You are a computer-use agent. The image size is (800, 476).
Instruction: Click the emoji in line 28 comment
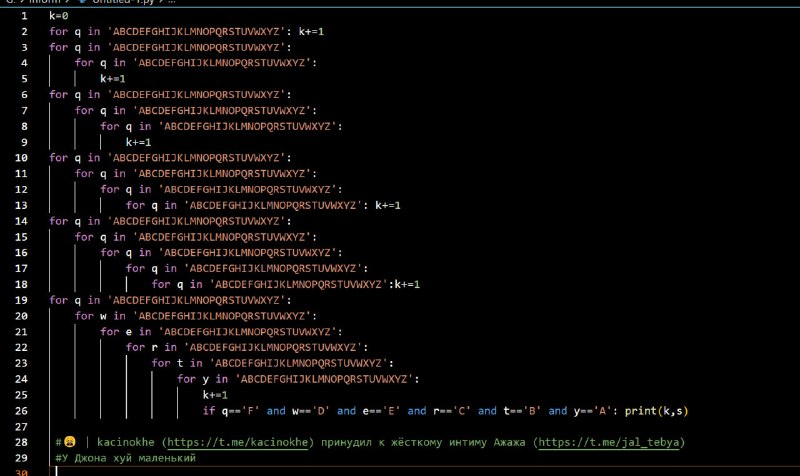70,442
